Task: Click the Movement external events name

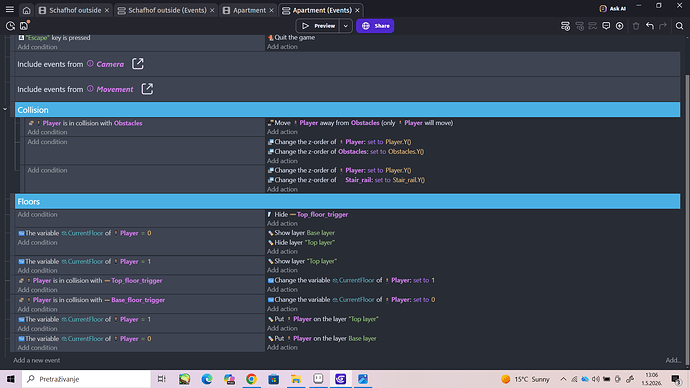Action: [x=115, y=89]
